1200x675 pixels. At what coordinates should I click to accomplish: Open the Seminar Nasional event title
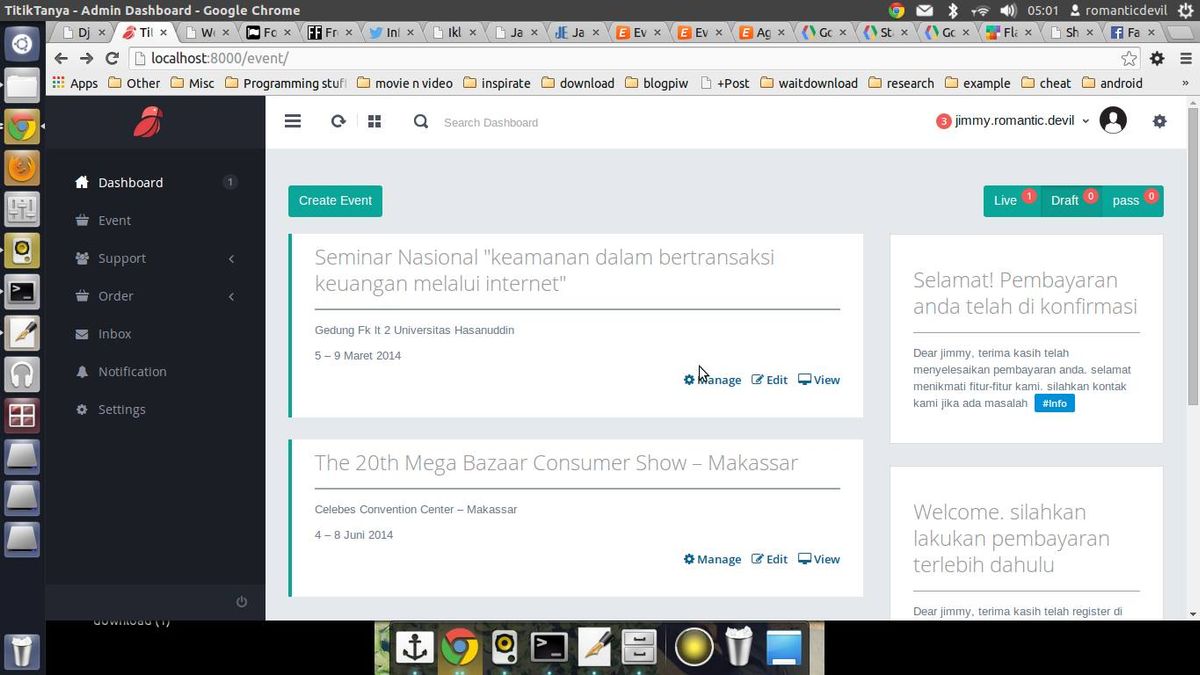[x=545, y=270]
